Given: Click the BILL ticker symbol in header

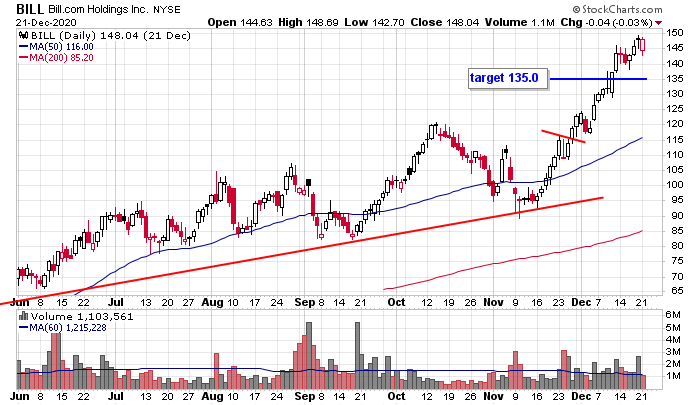Looking at the screenshot, I should coord(30,9).
